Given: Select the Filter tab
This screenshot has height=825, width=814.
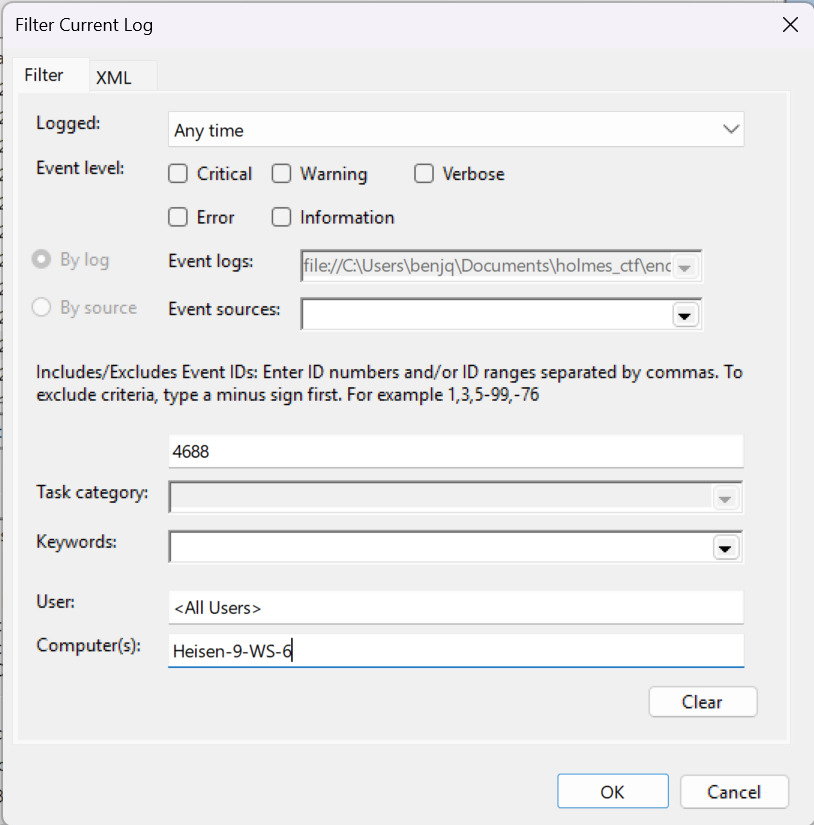Looking at the screenshot, I should pyautogui.click(x=44, y=75).
